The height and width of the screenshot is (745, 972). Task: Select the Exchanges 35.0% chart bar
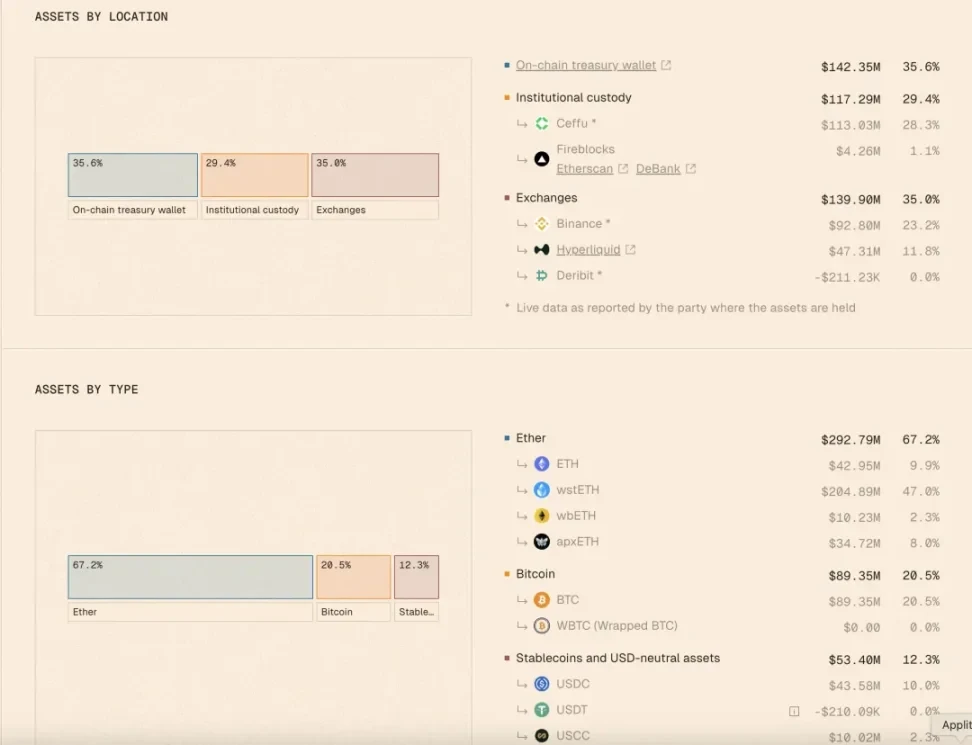pos(375,175)
